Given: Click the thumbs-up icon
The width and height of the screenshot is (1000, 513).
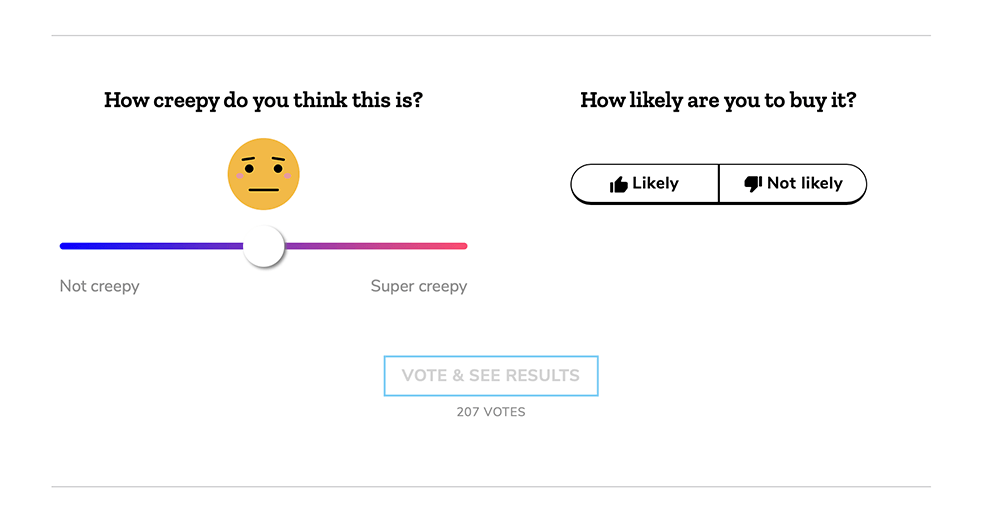Looking at the screenshot, I should [x=619, y=184].
